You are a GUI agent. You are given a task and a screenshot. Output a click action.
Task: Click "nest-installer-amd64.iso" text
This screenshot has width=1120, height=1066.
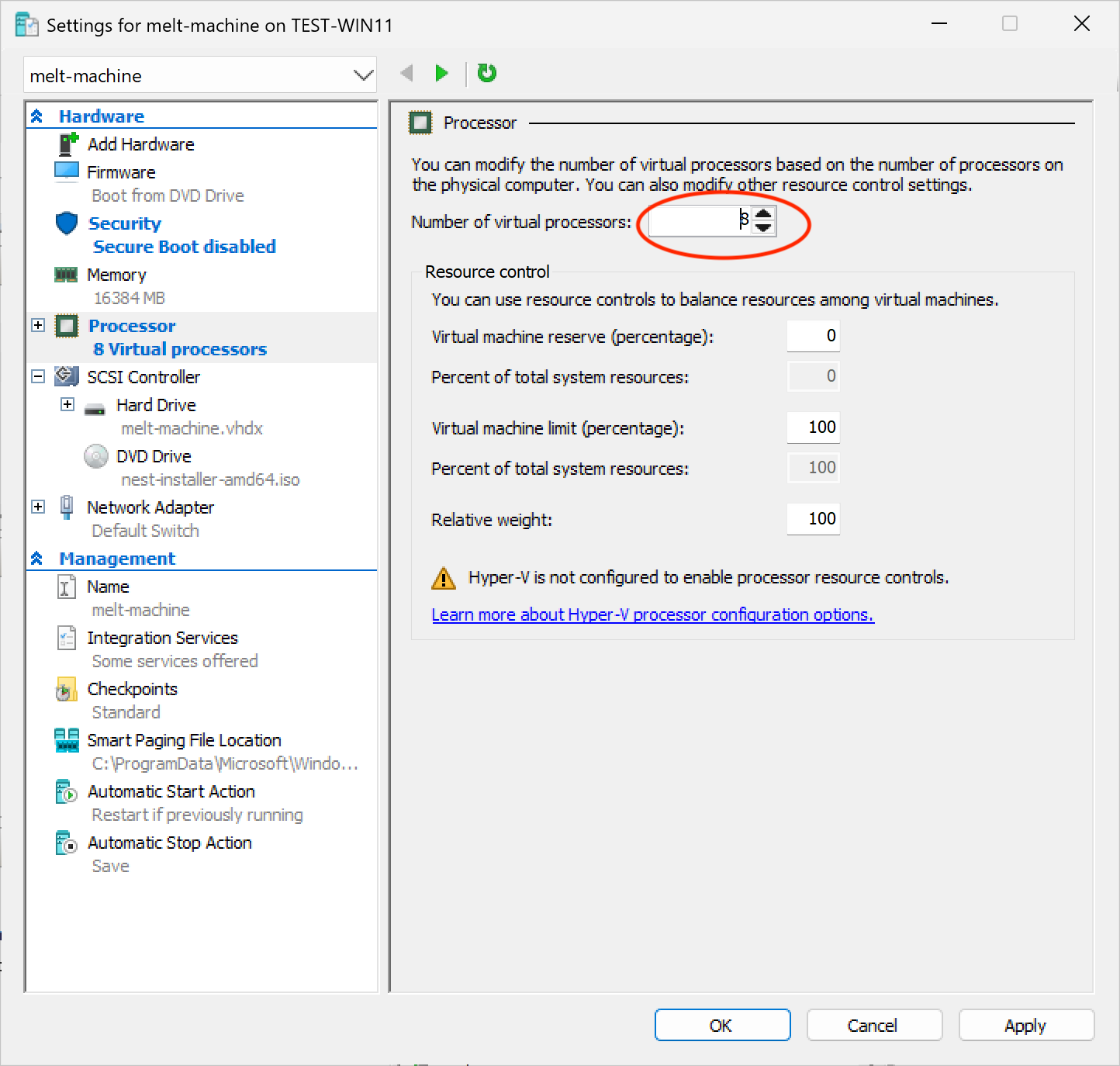click(210, 479)
